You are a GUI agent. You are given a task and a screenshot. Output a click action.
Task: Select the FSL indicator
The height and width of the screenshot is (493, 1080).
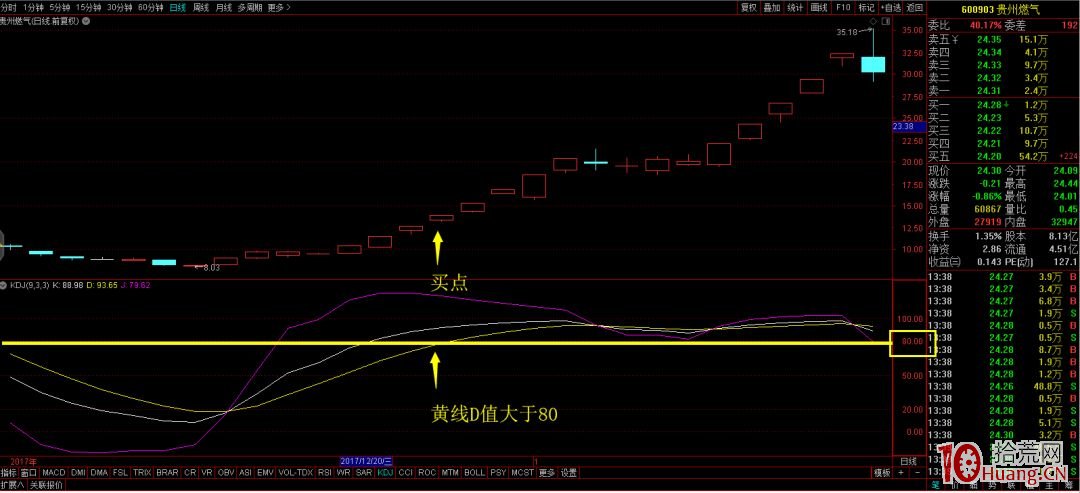click(120, 473)
